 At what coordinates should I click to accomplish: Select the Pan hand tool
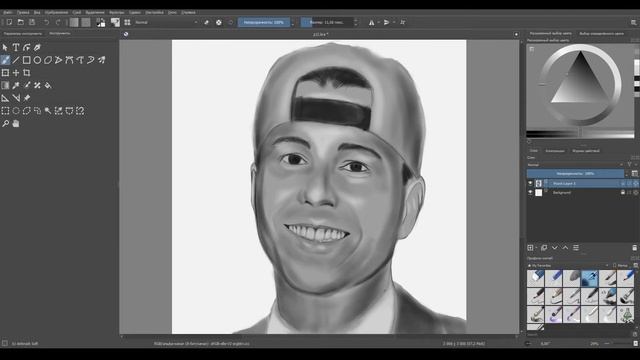[x=16, y=123]
